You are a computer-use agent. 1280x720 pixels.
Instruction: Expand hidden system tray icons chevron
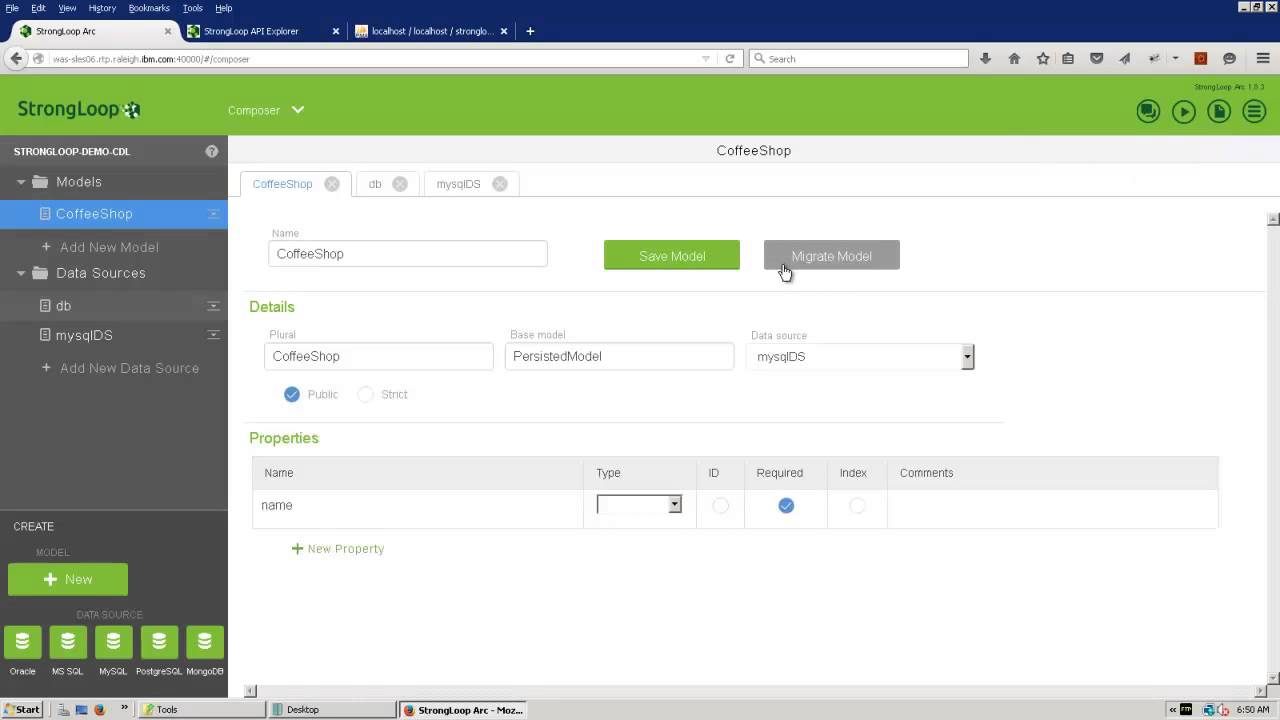(x=1173, y=710)
